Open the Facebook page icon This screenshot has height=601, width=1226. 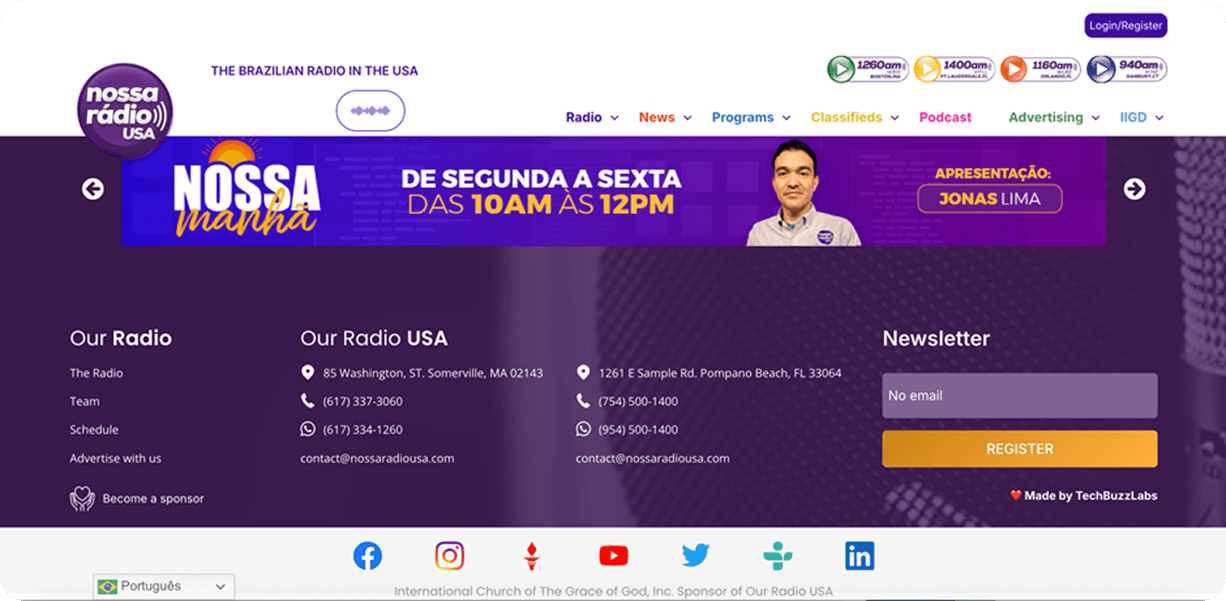point(368,556)
